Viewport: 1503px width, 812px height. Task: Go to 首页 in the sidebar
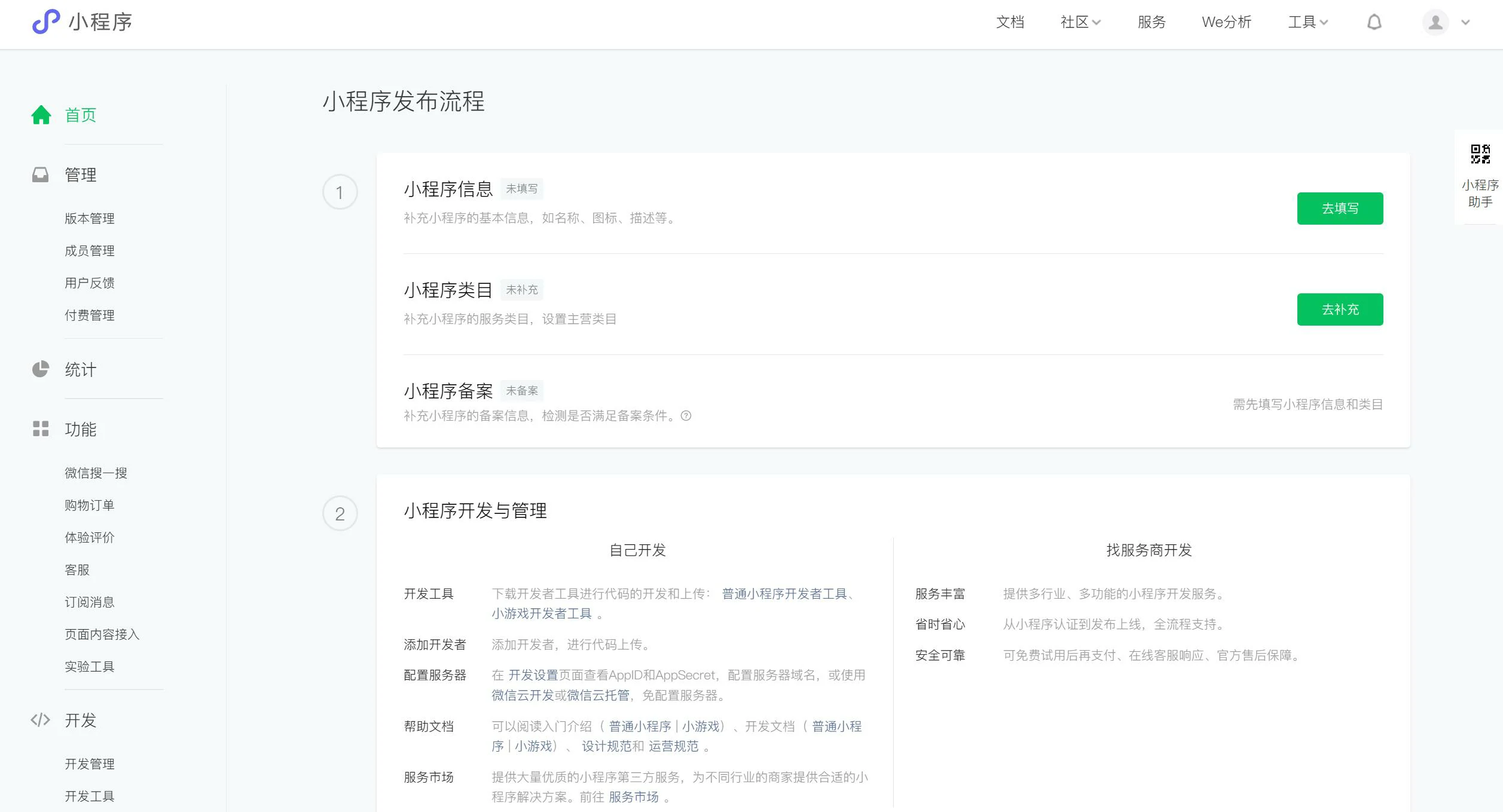click(81, 115)
